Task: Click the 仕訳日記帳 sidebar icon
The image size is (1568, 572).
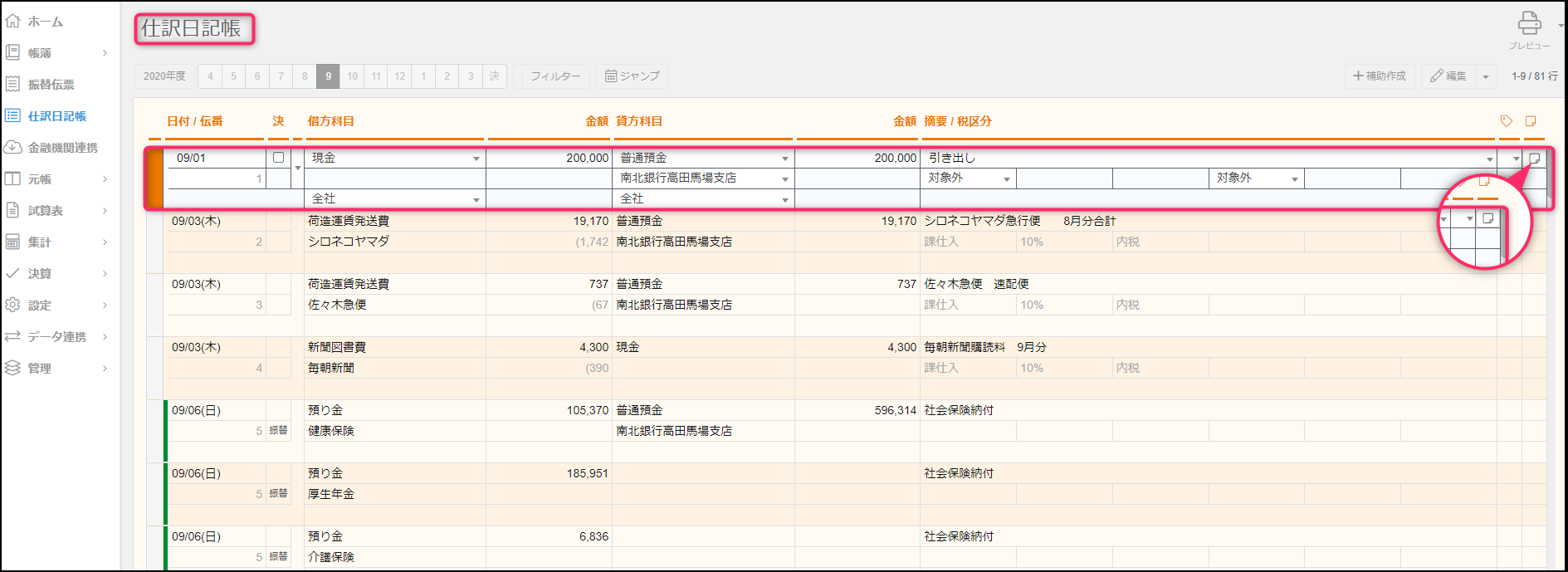Action: coord(12,115)
